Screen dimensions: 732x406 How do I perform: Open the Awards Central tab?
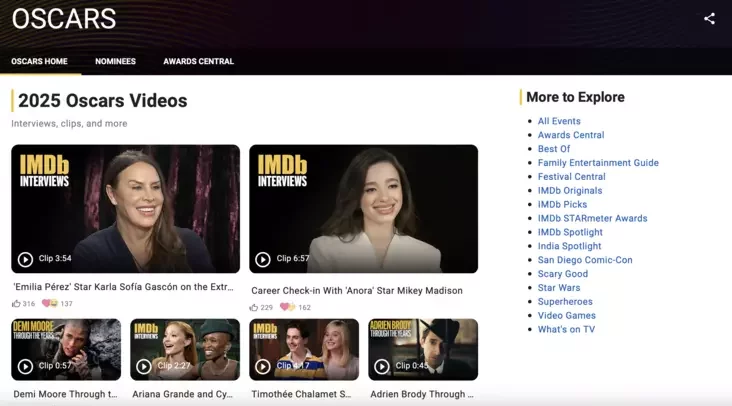(198, 61)
